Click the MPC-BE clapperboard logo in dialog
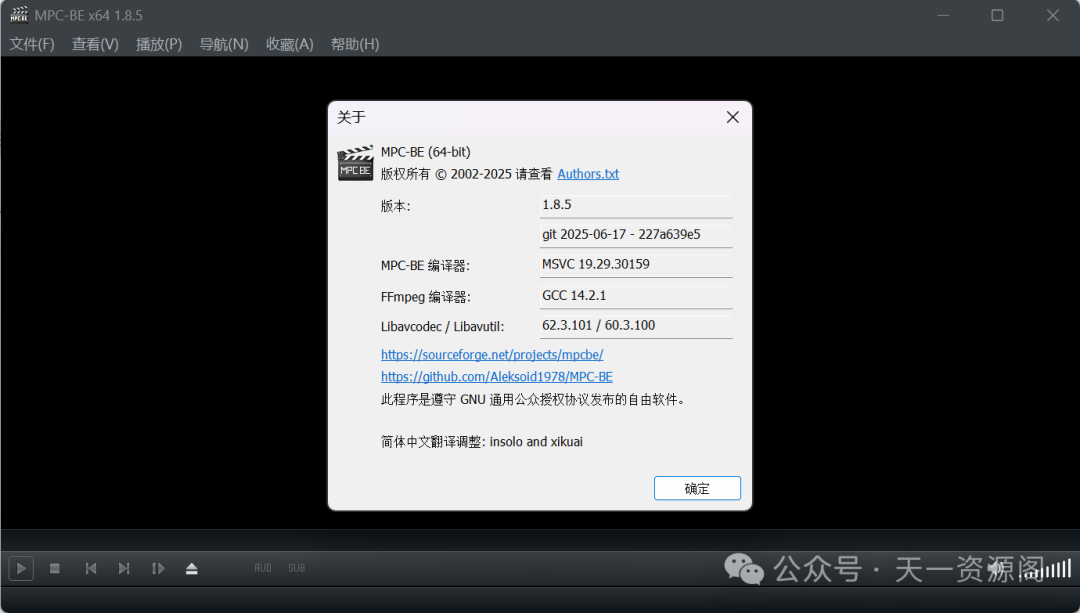Screen dimensions: 1080x613 tap(355, 163)
